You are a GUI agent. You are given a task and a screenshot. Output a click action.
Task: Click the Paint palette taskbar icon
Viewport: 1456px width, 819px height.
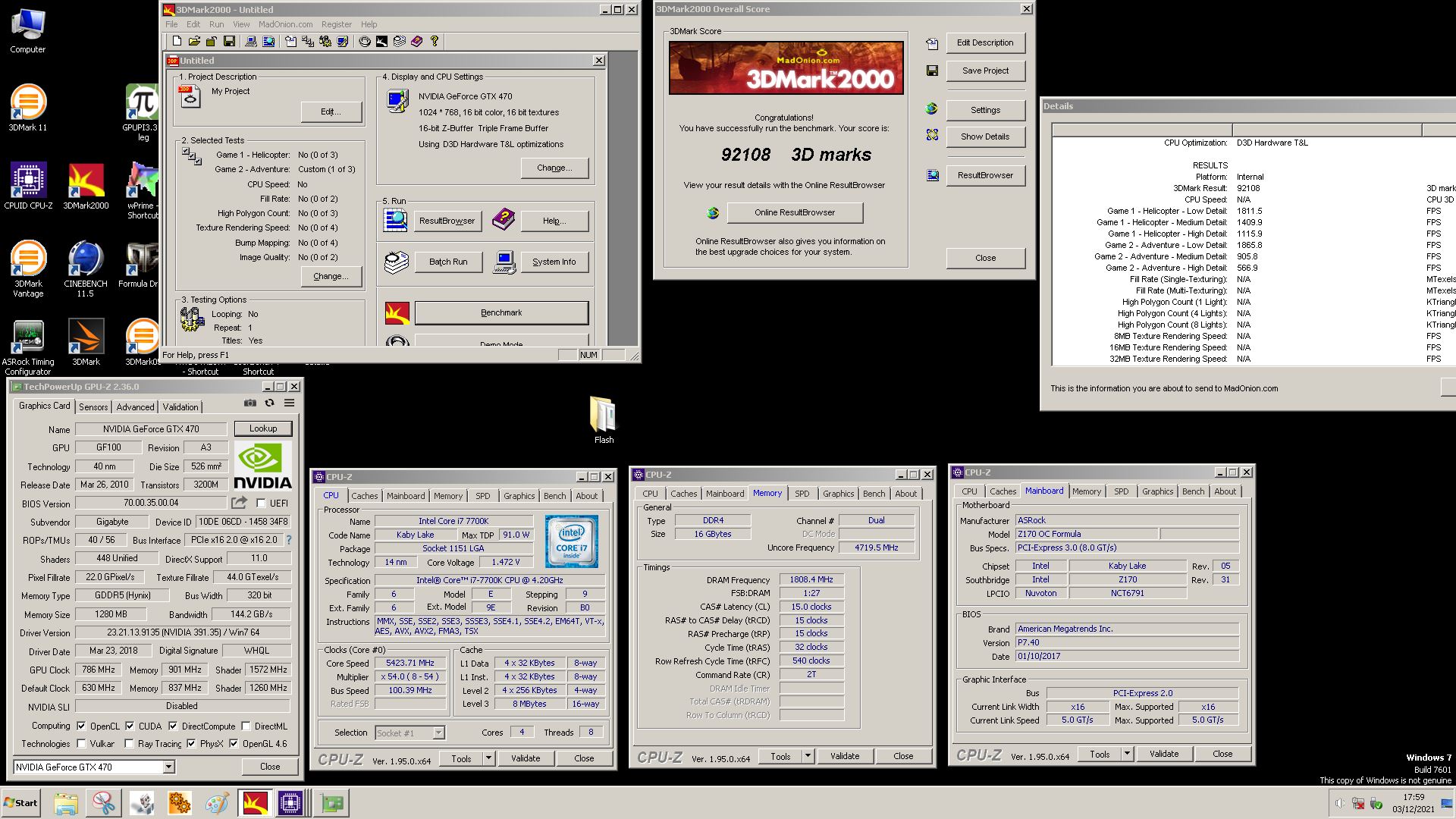[x=217, y=802]
